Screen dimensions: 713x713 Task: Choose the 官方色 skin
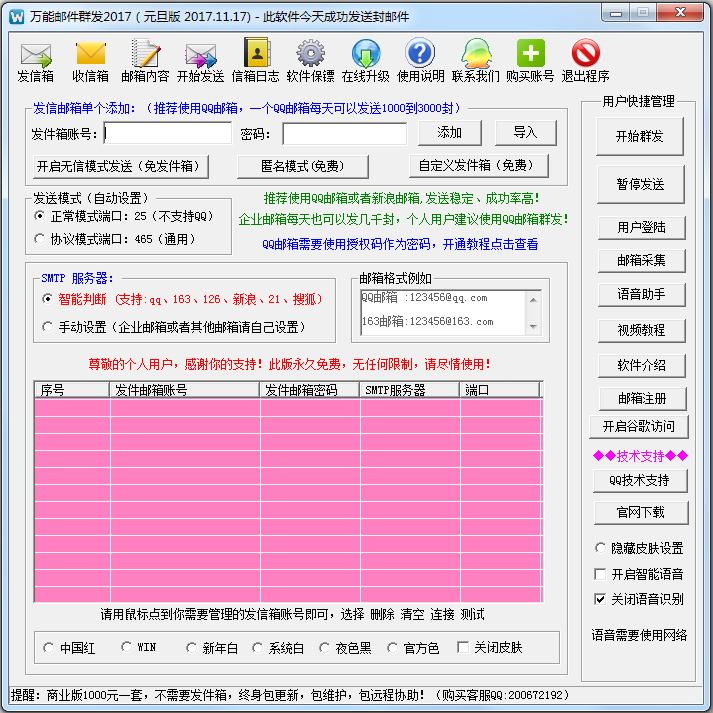[x=392, y=648]
